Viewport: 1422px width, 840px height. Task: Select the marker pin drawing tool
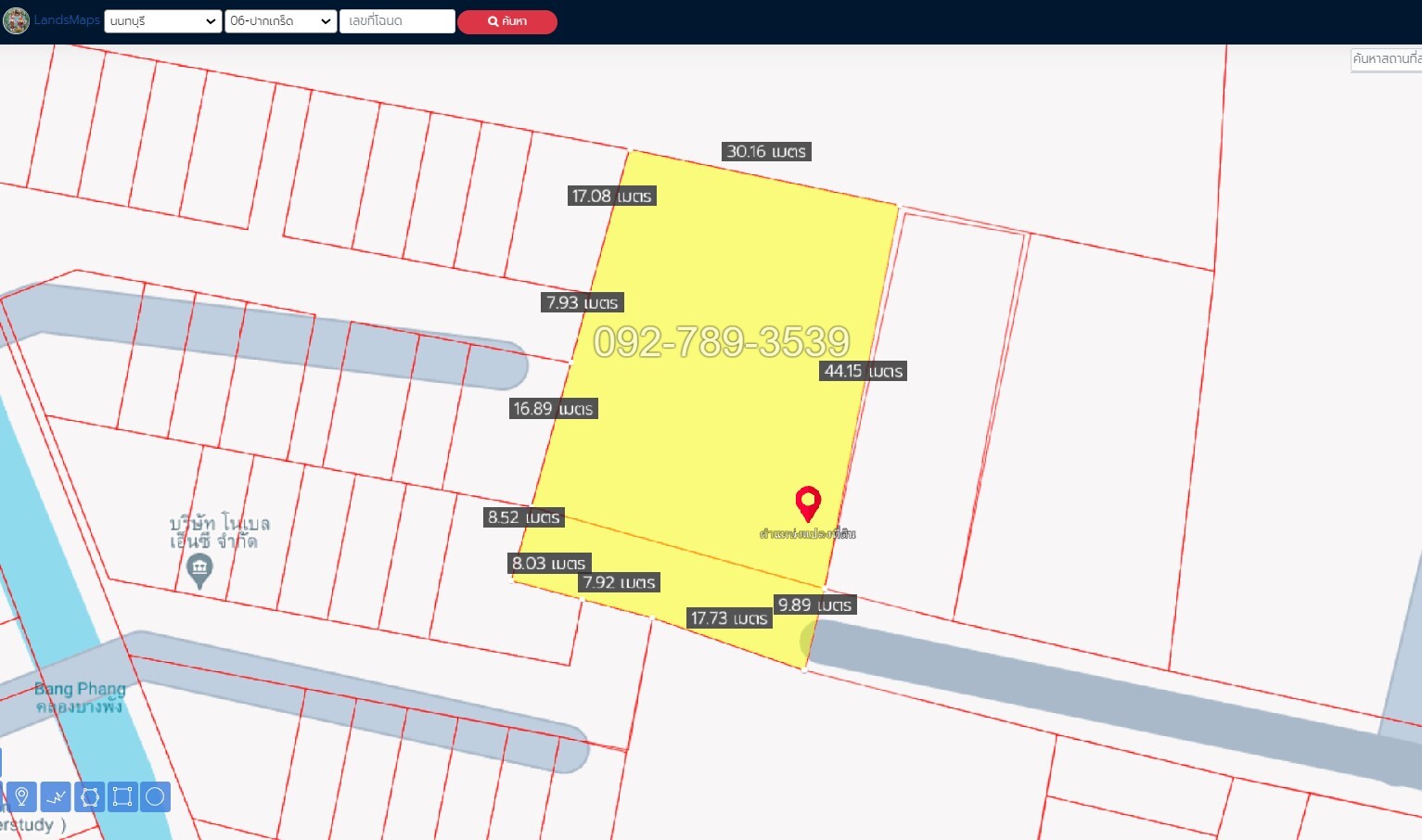pyautogui.click(x=21, y=796)
